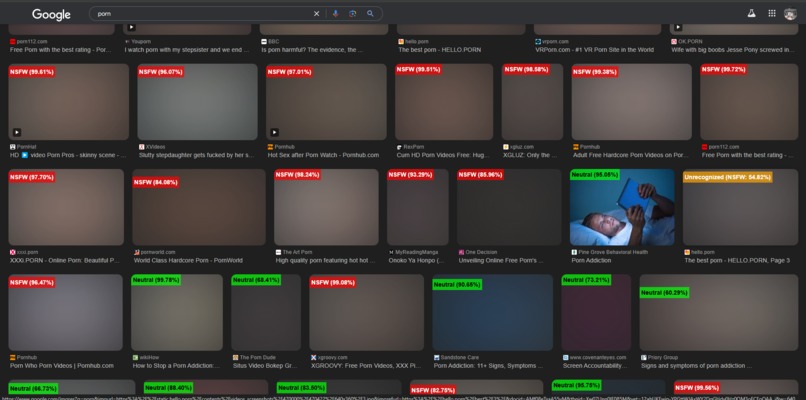Click the One Decision favicon

click(461, 252)
